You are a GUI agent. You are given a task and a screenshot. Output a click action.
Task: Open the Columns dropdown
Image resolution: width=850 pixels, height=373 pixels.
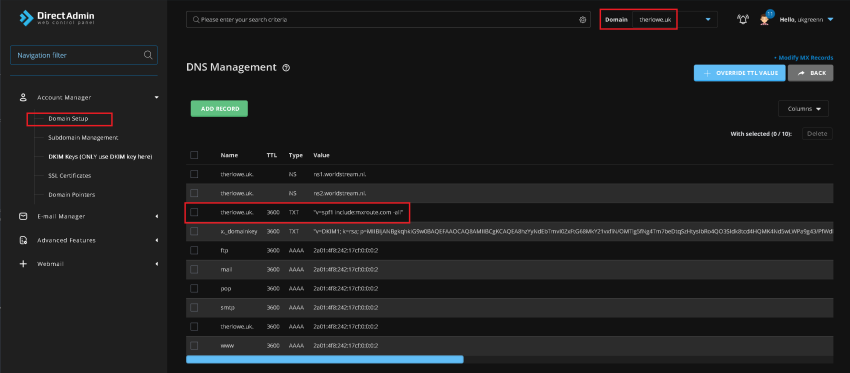803,108
